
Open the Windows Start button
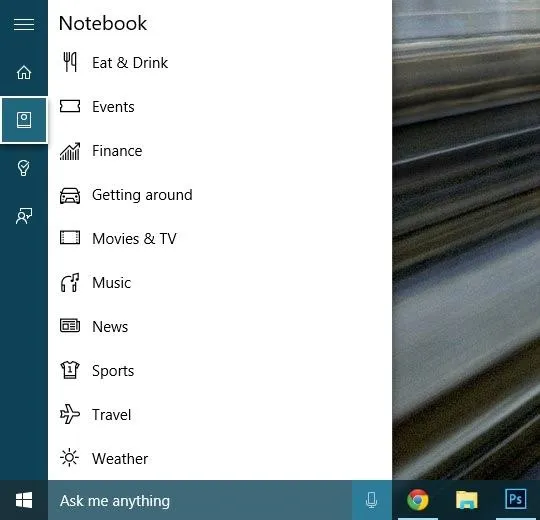point(24,500)
